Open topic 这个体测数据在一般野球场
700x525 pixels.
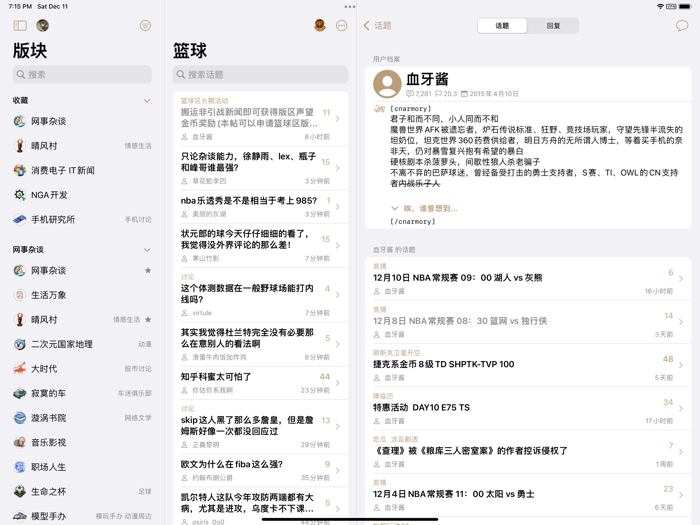260,295
